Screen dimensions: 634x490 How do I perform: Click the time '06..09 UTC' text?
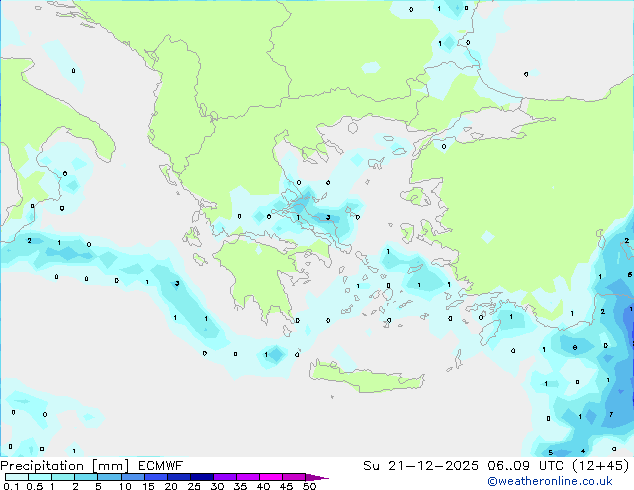point(525,466)
